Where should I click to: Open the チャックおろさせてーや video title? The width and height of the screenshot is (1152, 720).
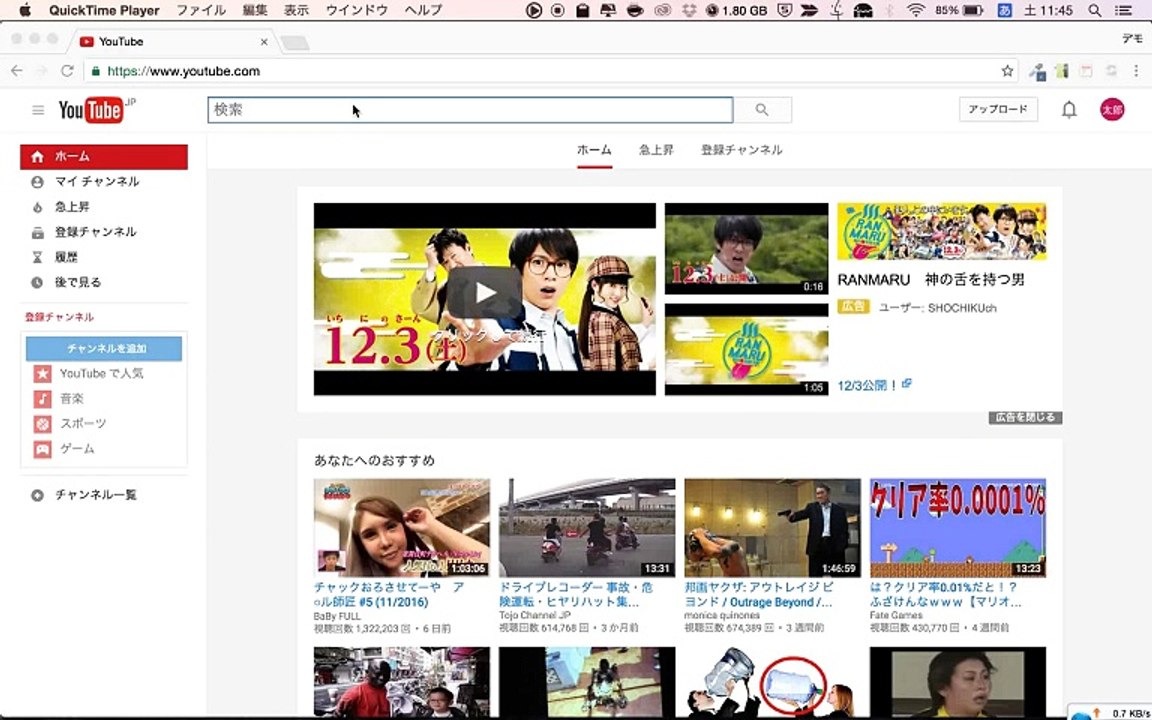(389, 594)
